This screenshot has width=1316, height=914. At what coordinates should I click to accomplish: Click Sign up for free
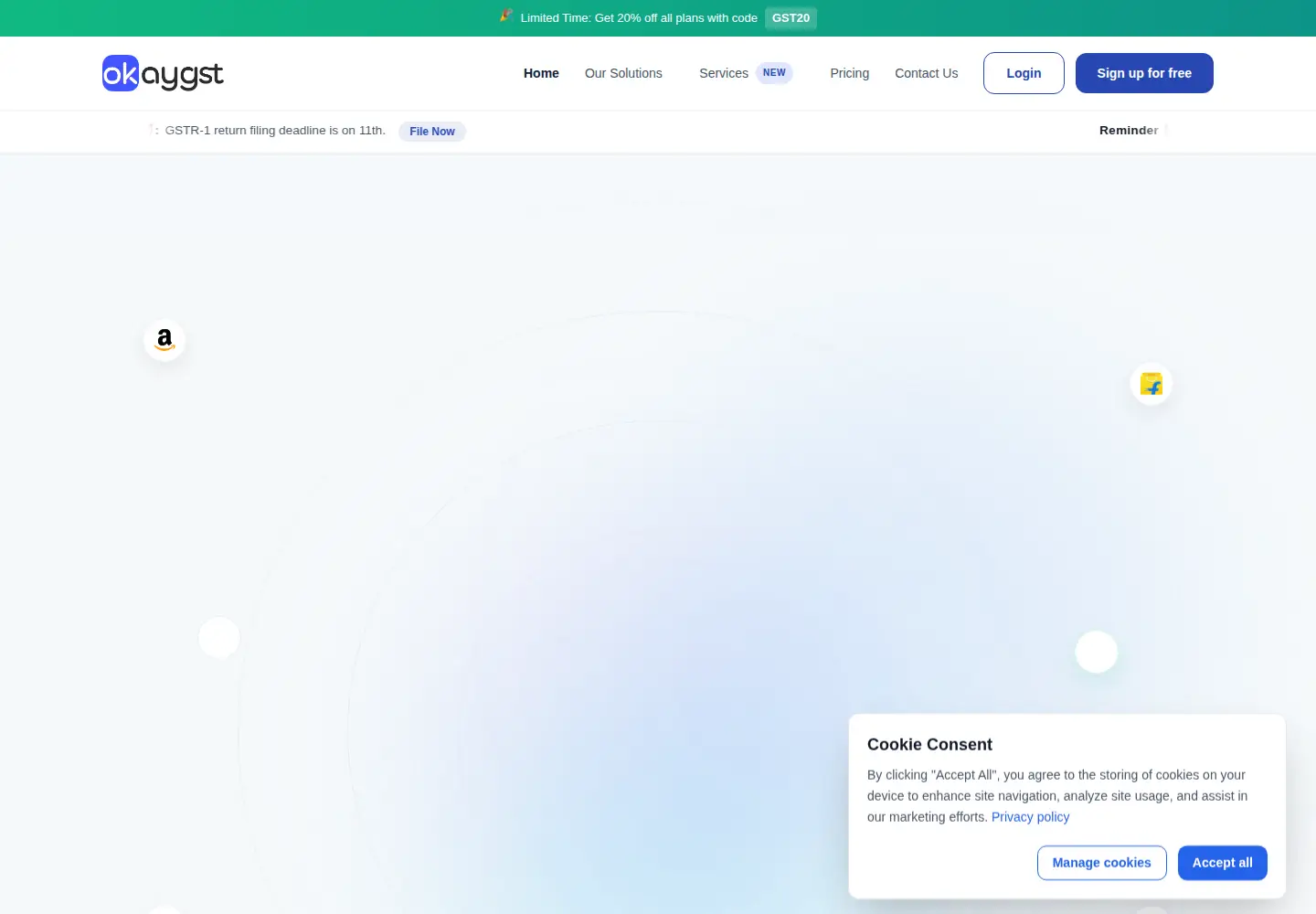click(x=1144, y=73)
